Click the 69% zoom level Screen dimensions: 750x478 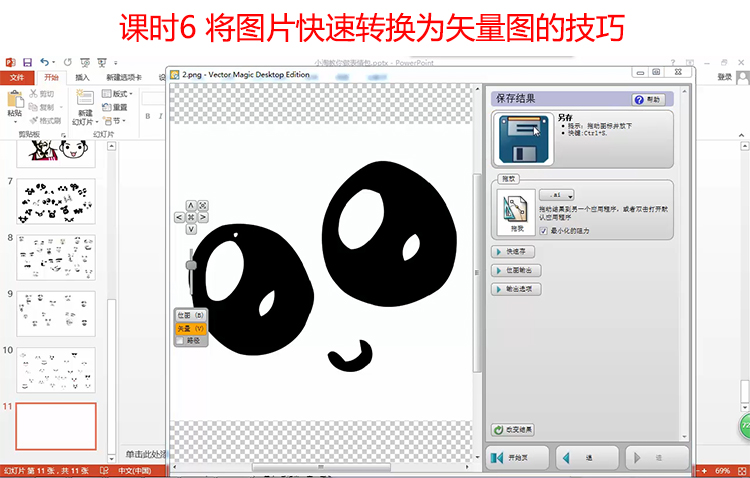point(722,471)
